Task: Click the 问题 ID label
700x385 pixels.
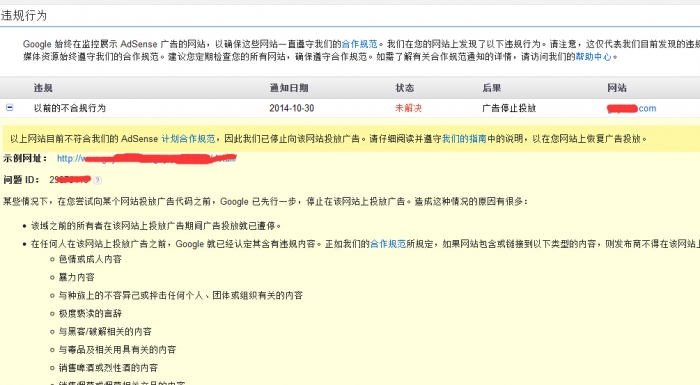Action: tap(21, 180)
